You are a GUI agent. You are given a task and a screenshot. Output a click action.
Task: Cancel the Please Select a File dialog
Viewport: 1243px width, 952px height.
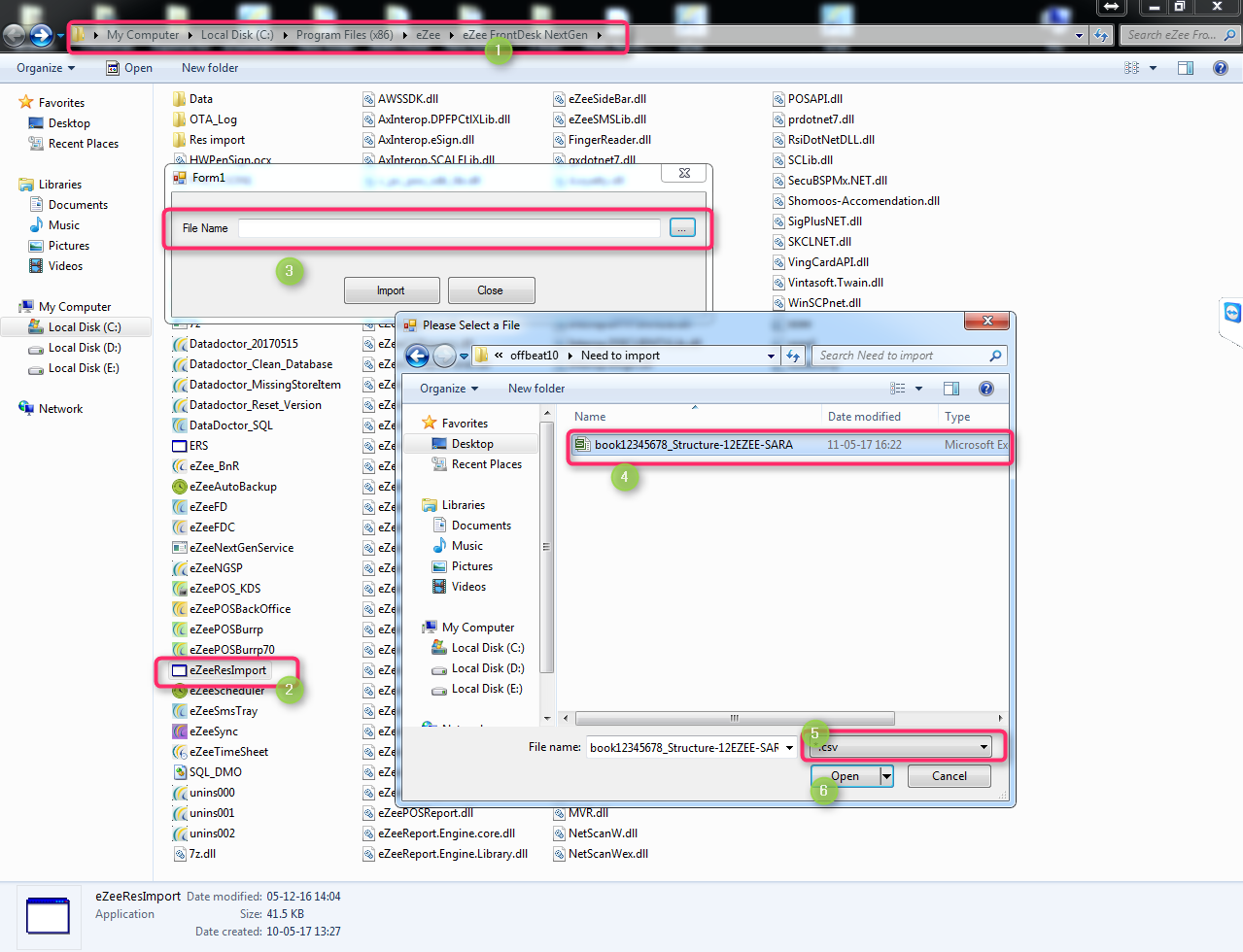coord(949,776)
